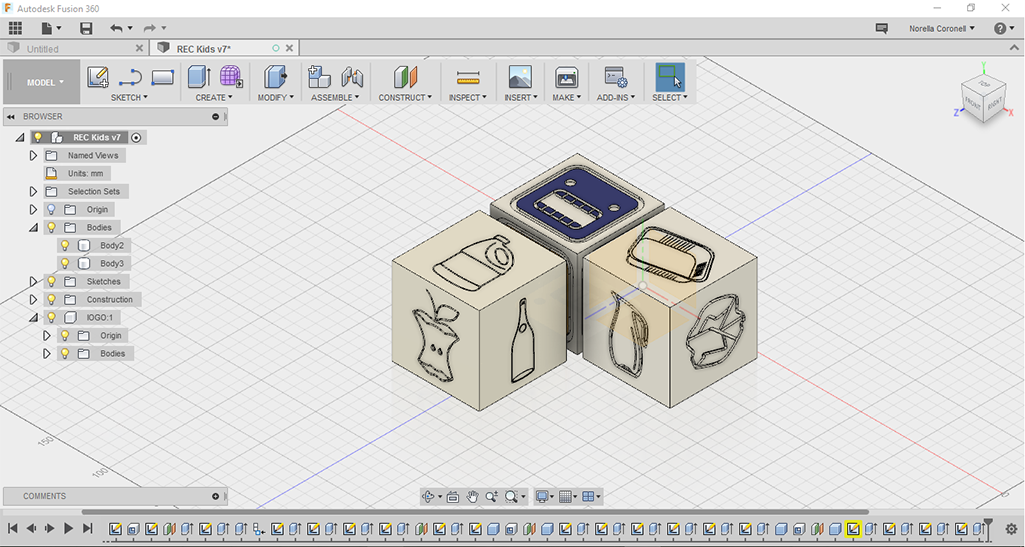Open the Help question mark menu

pos(1000,28)
